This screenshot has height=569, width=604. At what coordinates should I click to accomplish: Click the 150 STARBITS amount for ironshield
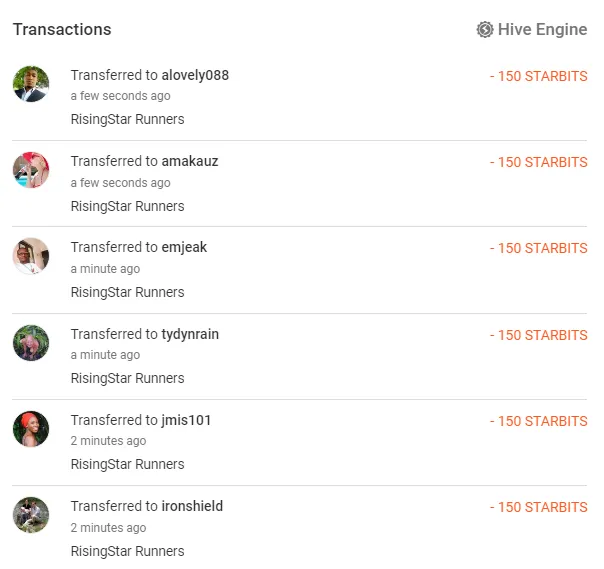click(538, 507)
